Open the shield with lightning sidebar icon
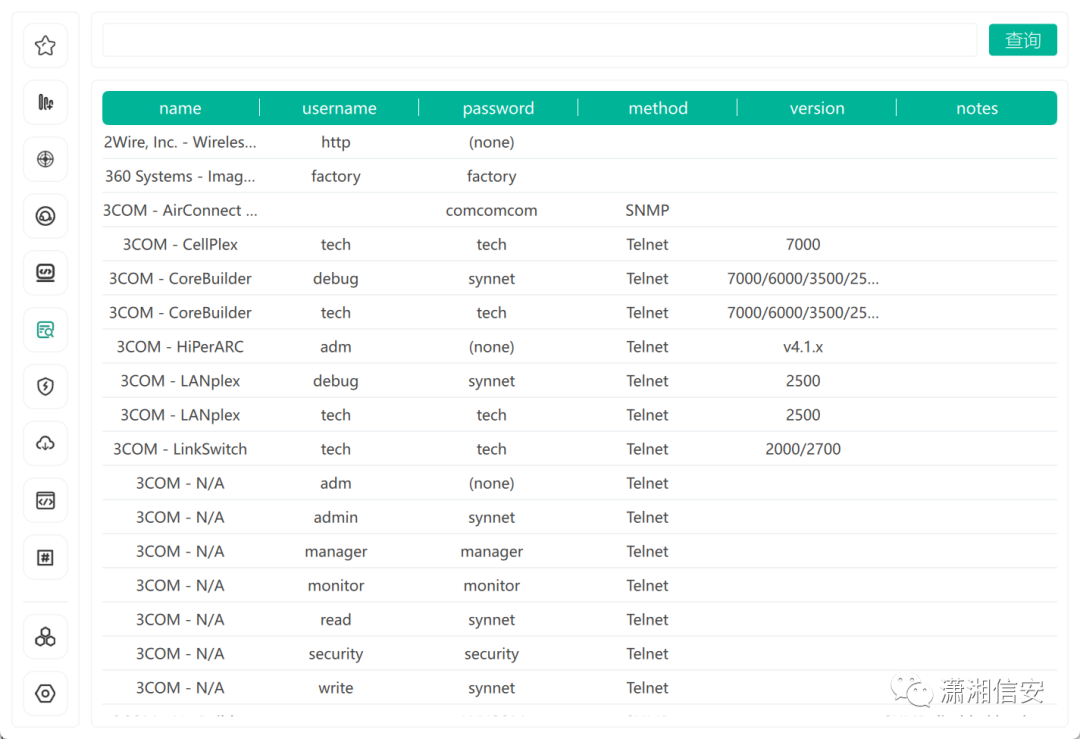This screenshot has width=1080, height=739. point(45,386)
